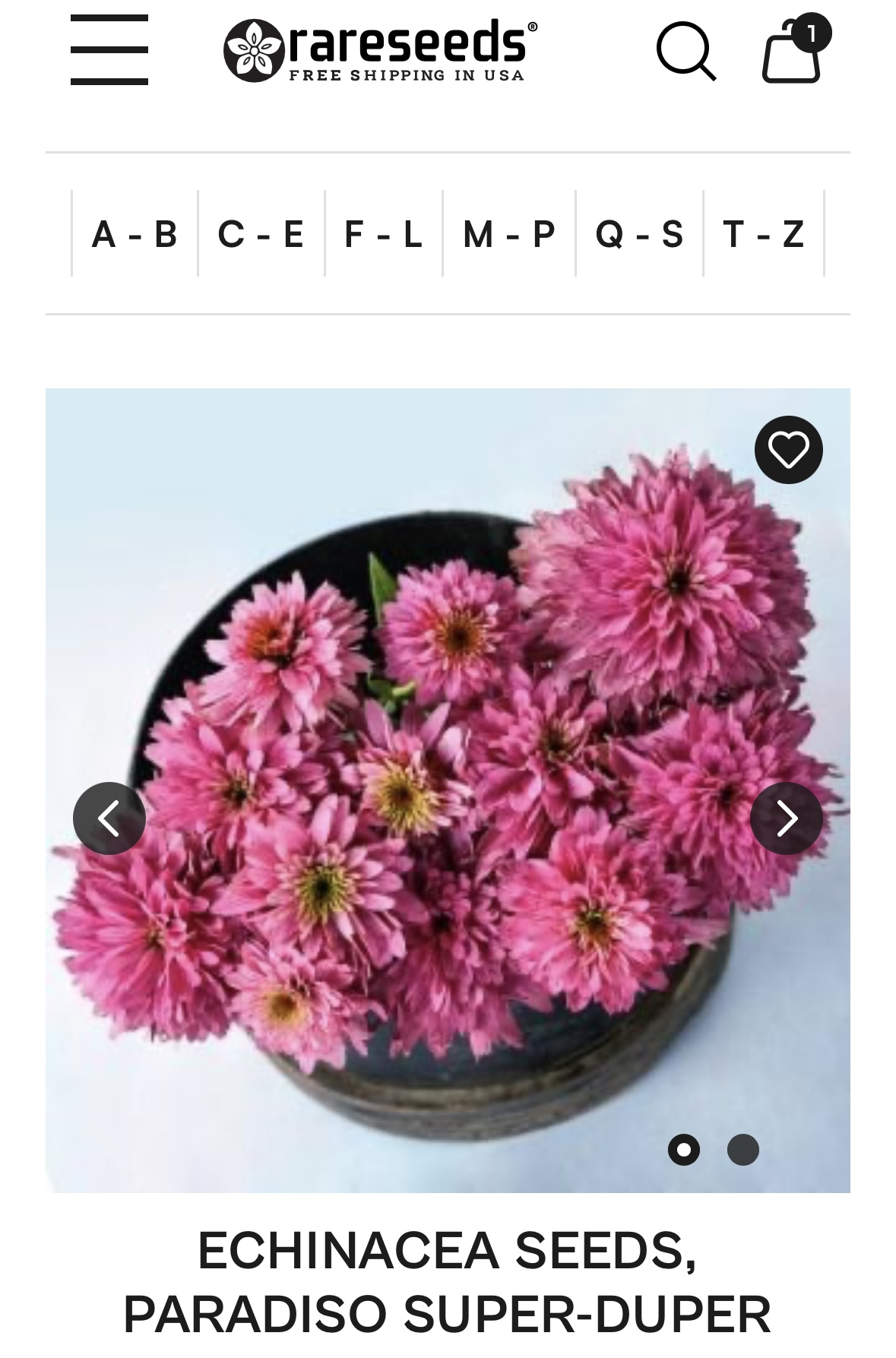896x1358 pixels.
Task: Add product to wishlist heart
Action: click(788, 450)
